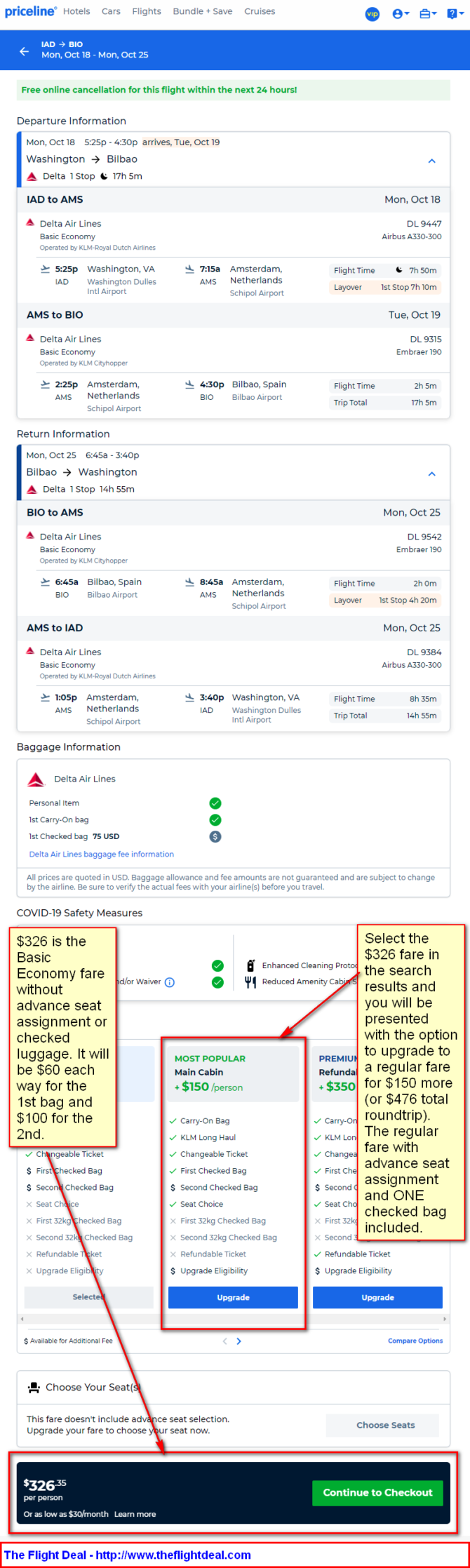Click the 1st Checked bag fee dollar icon
470x1568 pixels.
215,836
